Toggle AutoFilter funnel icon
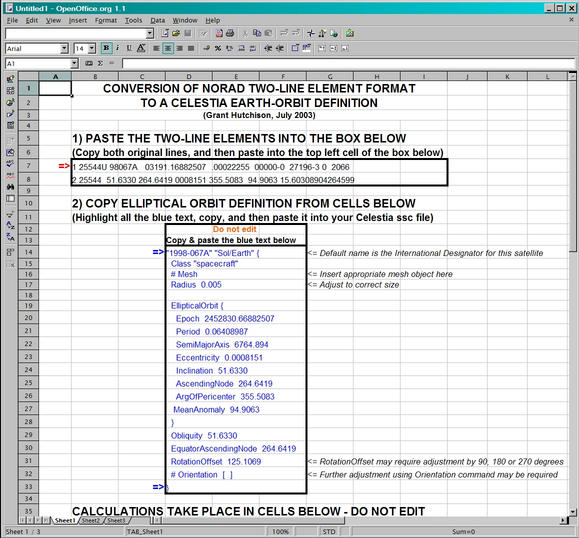579x538 pixels. tap(10, 214)
